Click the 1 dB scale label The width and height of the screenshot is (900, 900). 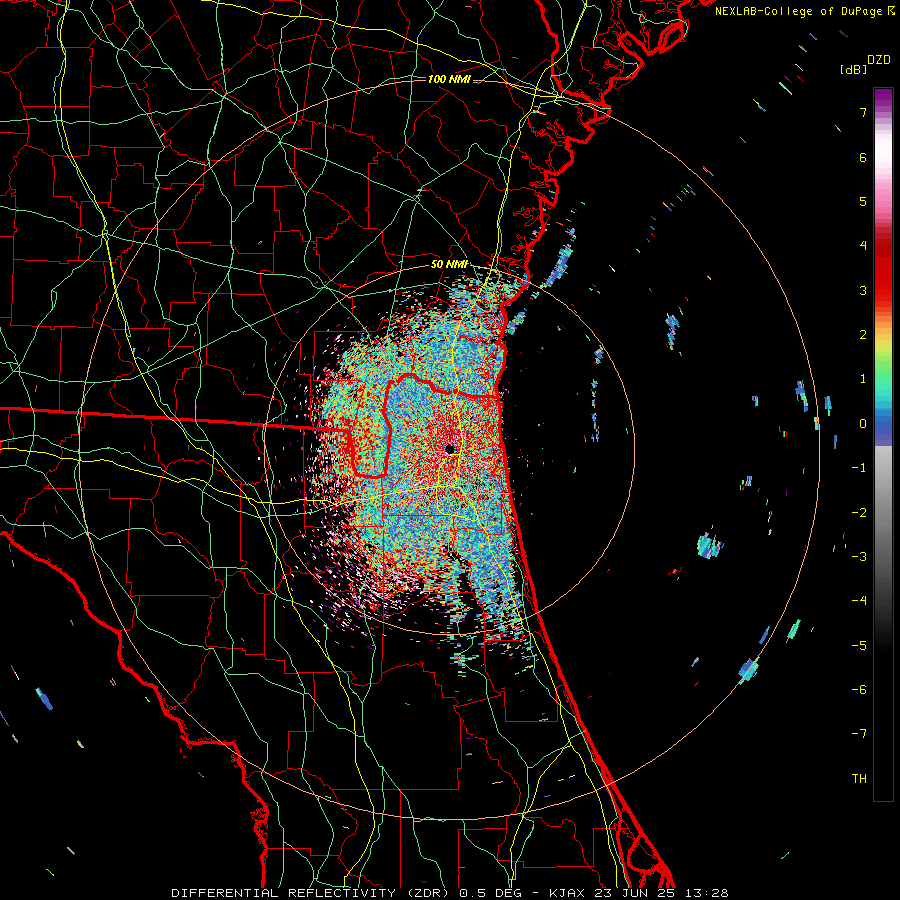(x=863, y=379)
